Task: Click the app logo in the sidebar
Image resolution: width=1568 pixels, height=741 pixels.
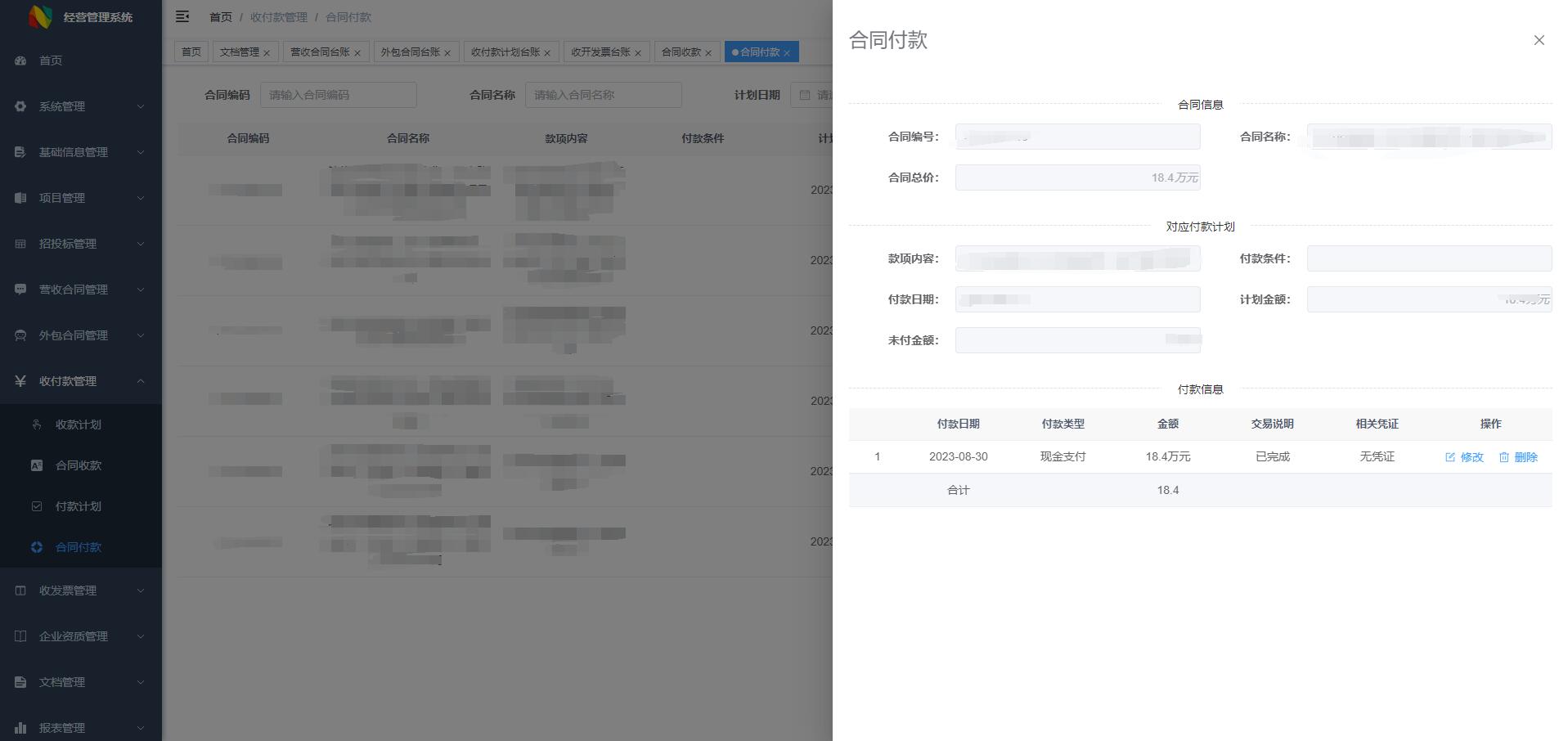Action: coord(40,16)
